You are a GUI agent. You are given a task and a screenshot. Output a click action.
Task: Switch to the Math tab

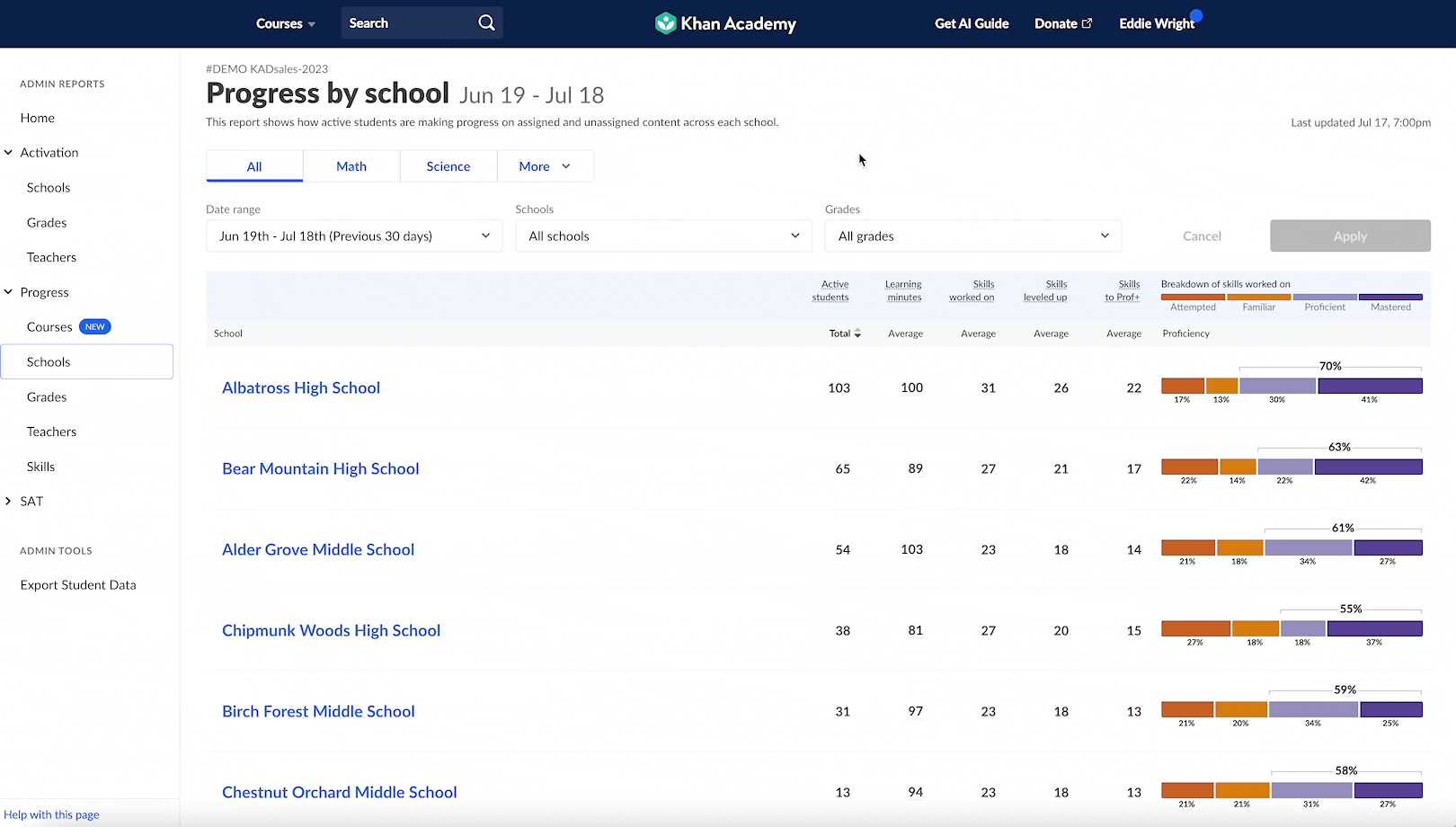pyautogui.click(x=351, y=166)
